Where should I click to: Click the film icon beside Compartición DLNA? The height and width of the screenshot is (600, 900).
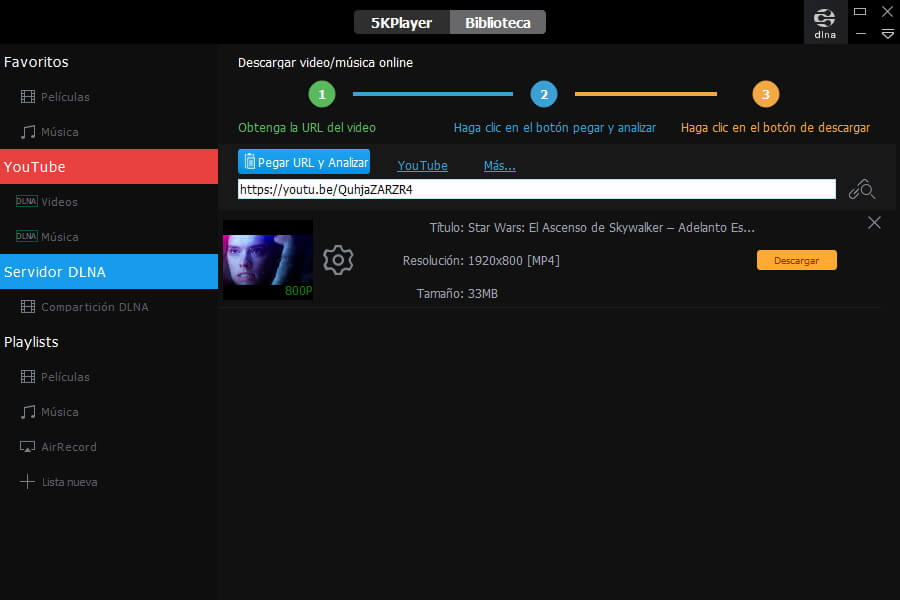pos(28,307)
